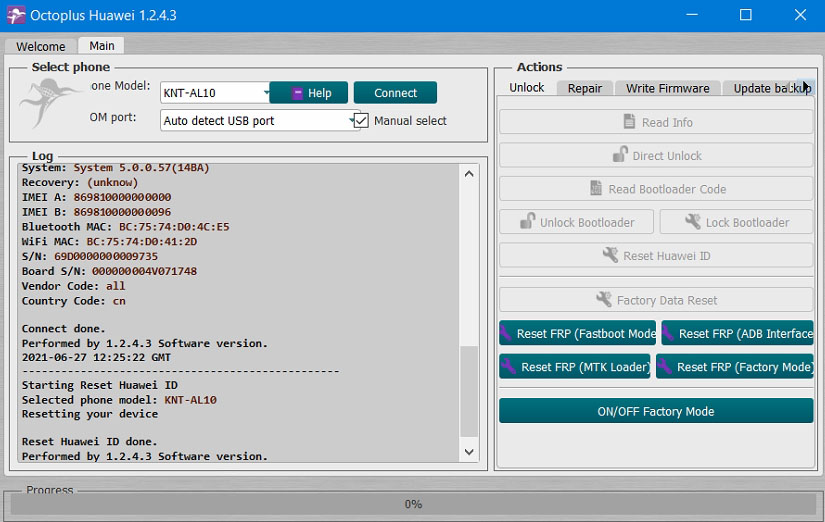Click the Direct Unlock button

(656, 155)
